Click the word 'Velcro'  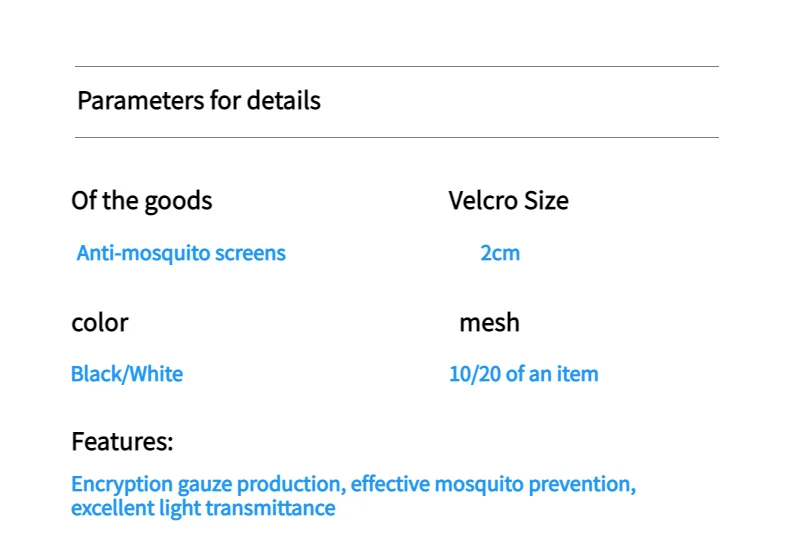[478, 201]
